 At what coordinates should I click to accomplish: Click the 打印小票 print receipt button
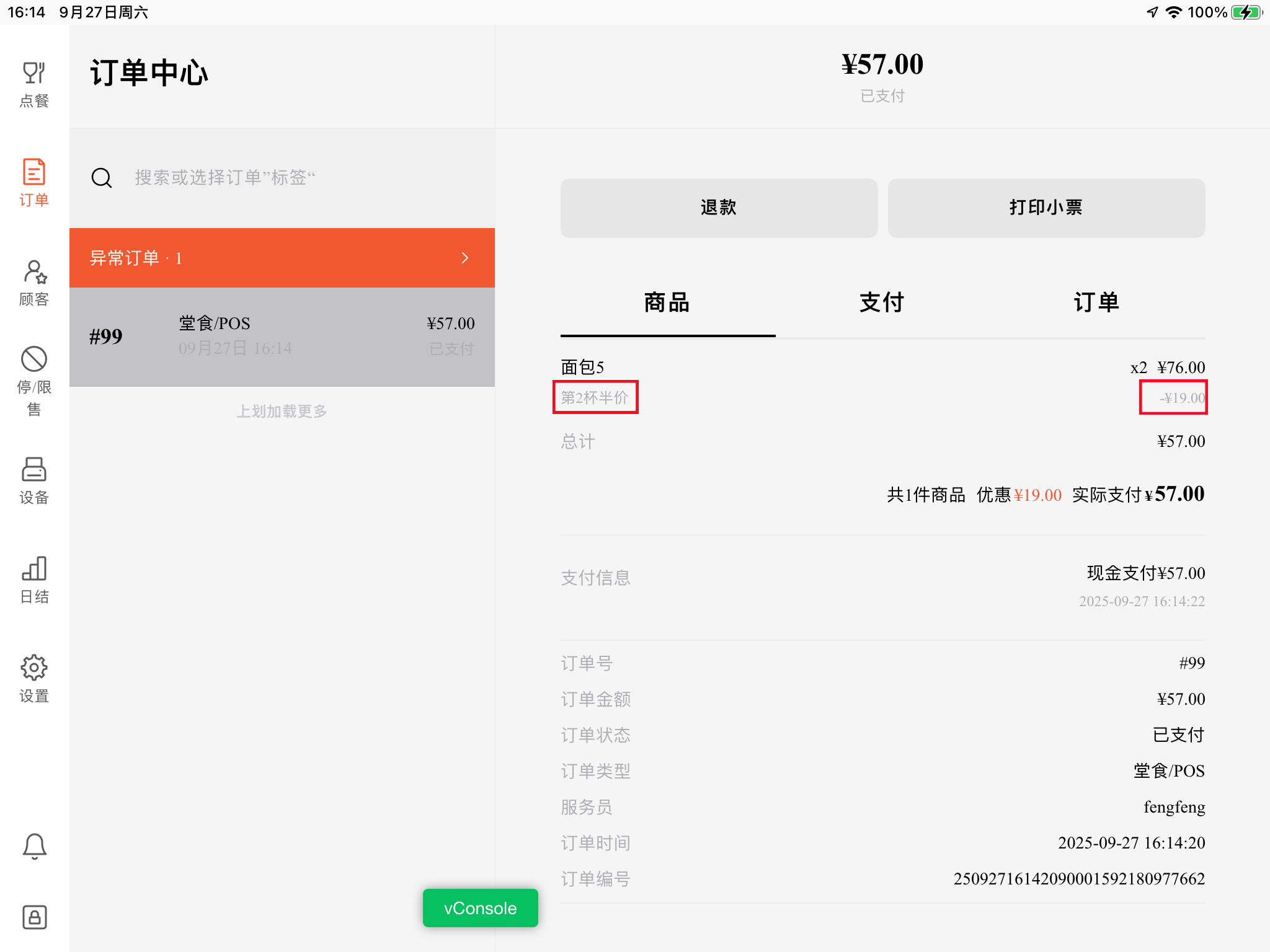click(x=1046, y=208)
